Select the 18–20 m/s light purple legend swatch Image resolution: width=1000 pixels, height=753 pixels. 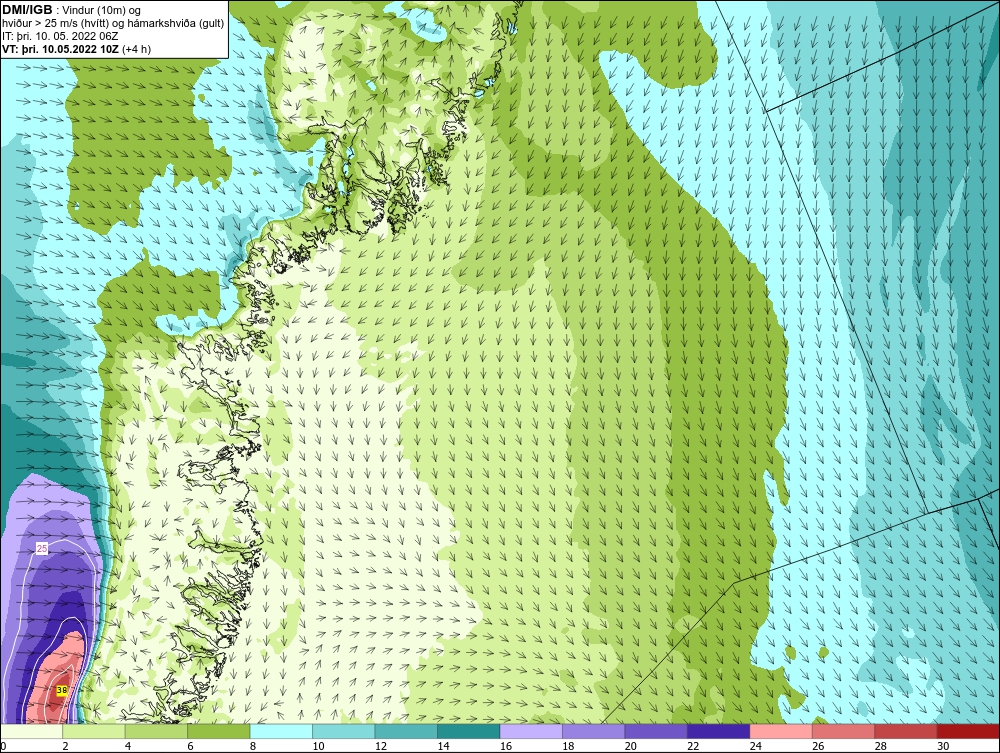594,731
